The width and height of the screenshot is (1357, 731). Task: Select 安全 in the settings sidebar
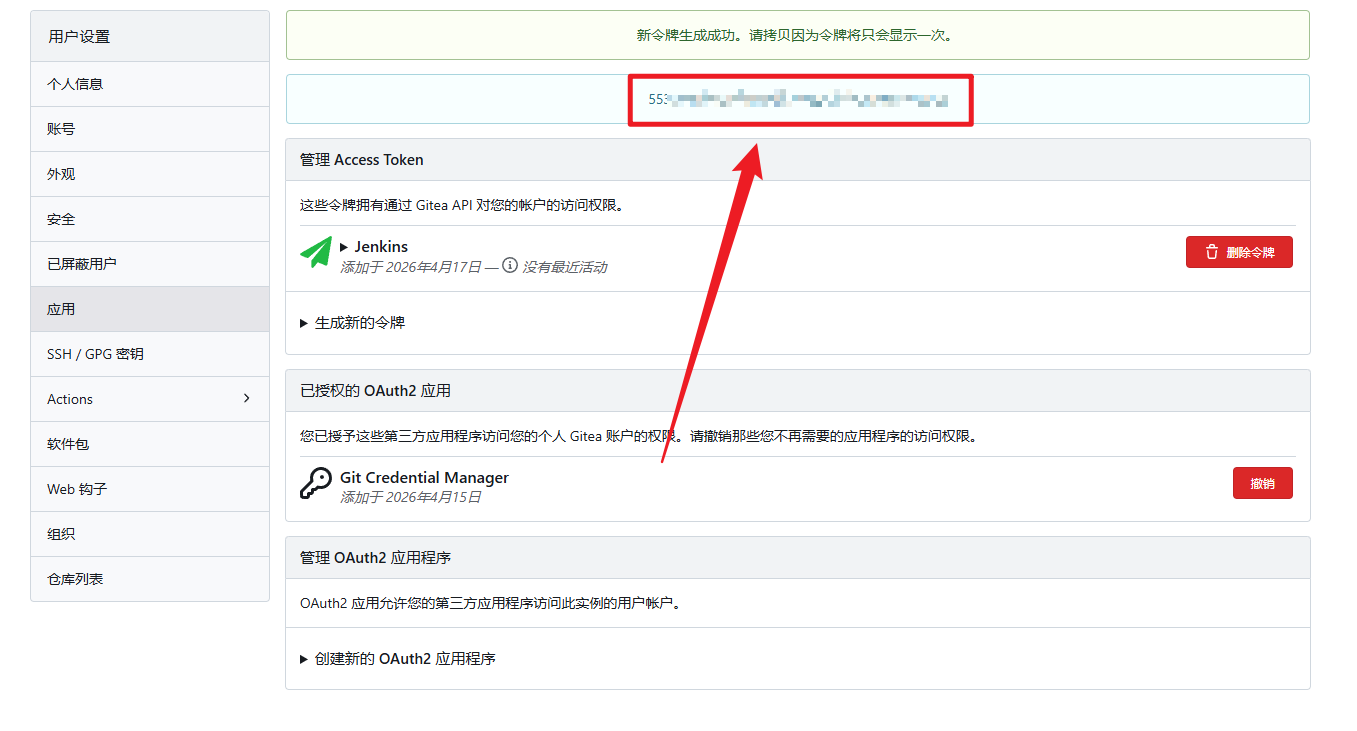click(x=61, y=219)
